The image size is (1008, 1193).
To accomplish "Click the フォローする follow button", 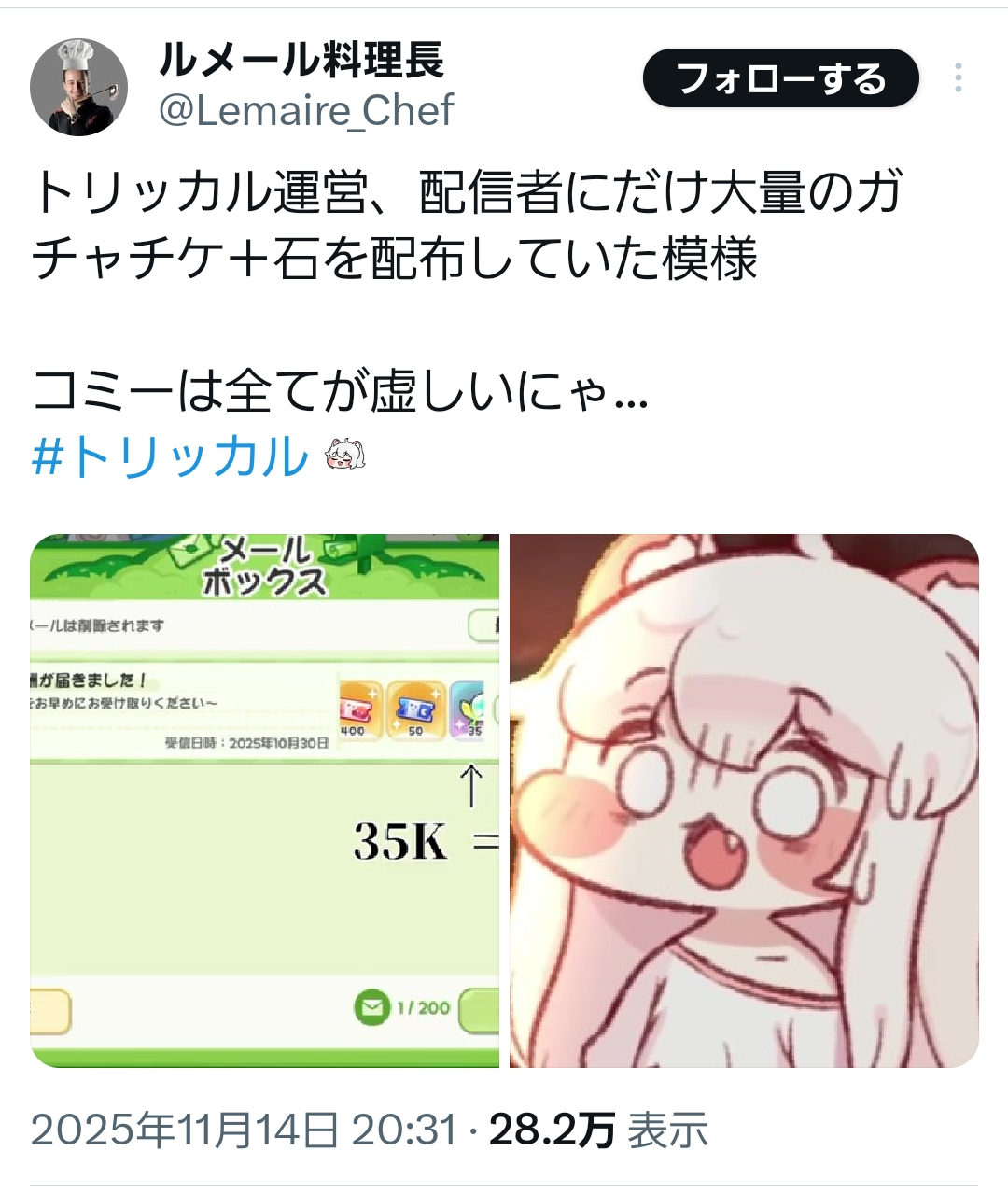I will tap(781, 78).
